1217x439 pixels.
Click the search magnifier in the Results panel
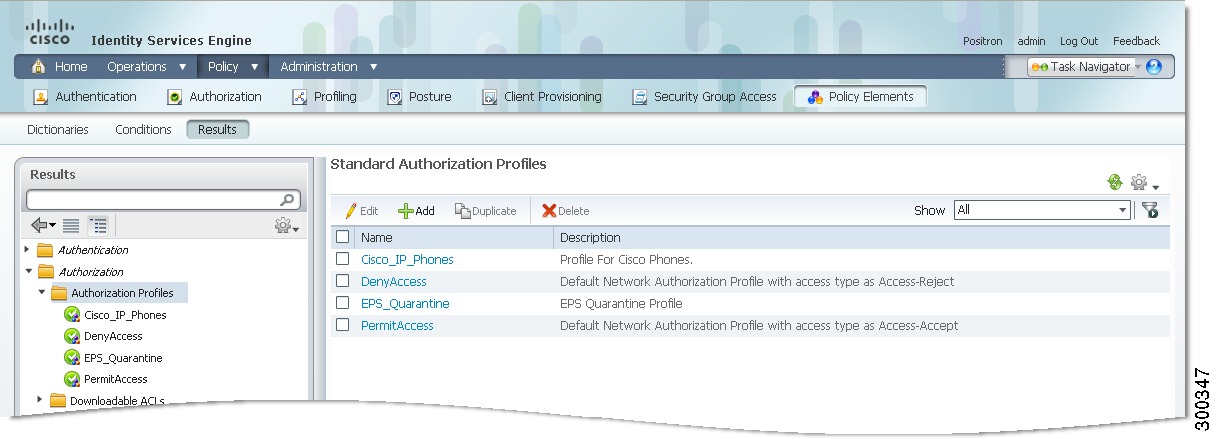(288, 200)
